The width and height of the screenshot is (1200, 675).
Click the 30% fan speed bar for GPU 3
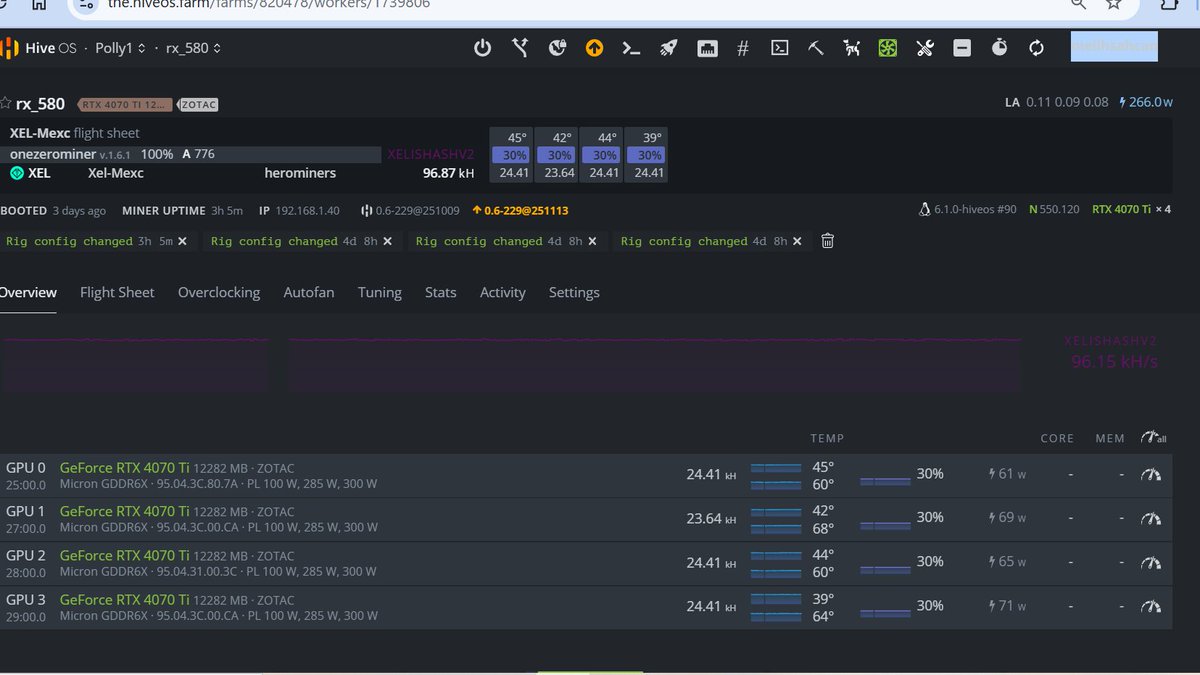(x=885, y=614)
